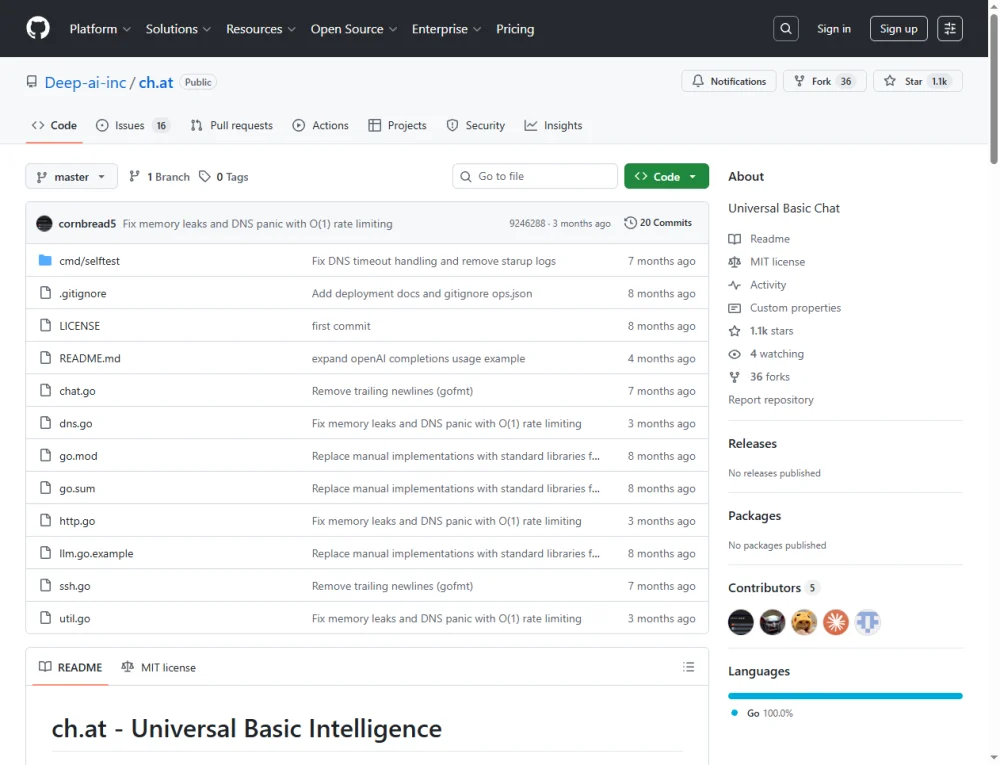Click the cmd/selftest folder icon
This screenshot has height=765, width=1000.
pyautogui.click(x=44, y=261)
